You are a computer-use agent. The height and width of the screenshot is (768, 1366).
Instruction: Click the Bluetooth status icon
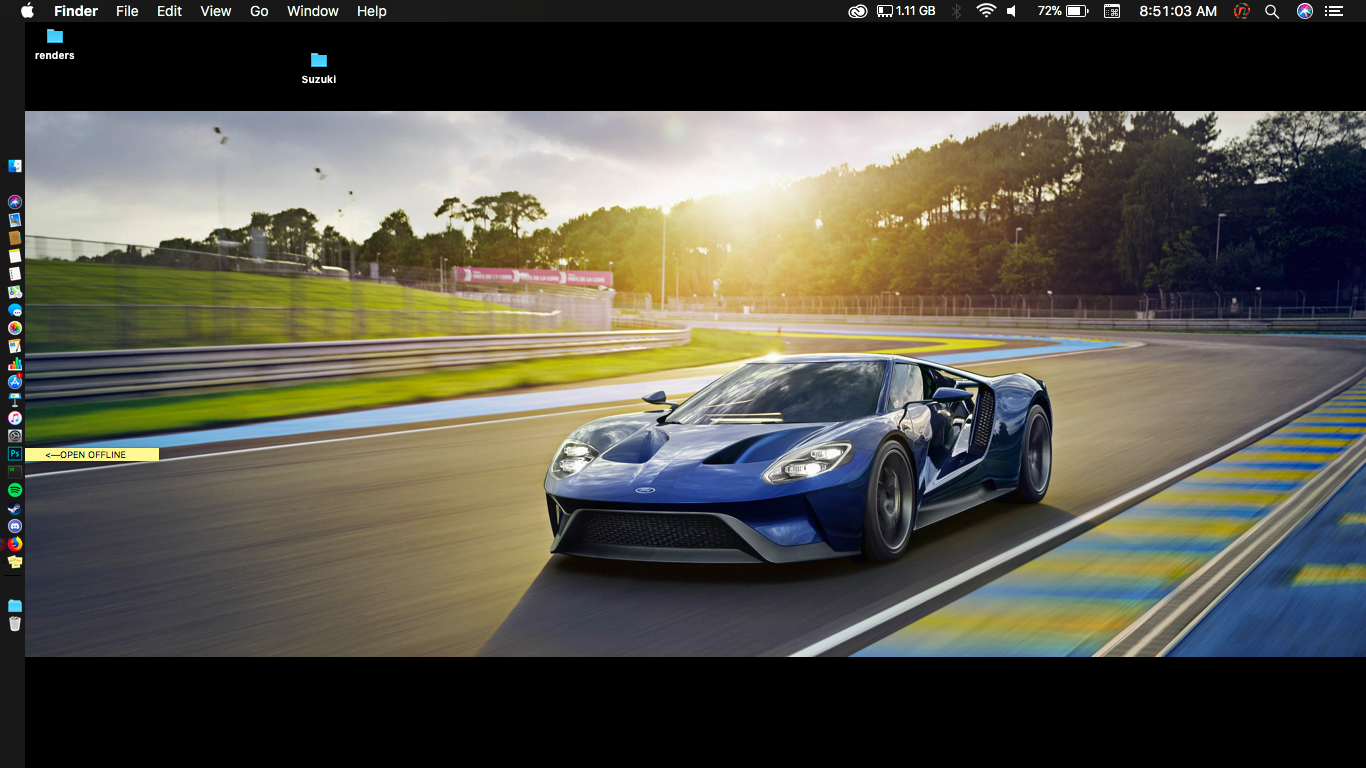tap(956, 11)
